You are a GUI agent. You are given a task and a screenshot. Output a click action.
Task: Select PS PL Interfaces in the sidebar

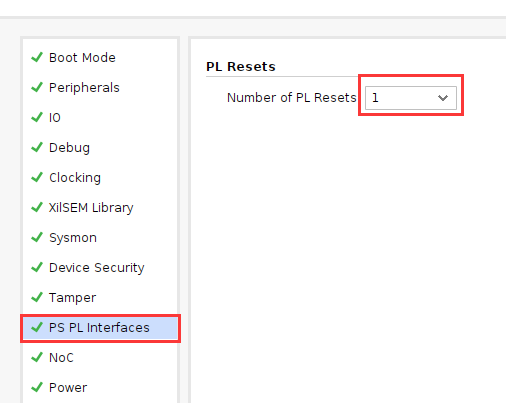tap(100, 328)
